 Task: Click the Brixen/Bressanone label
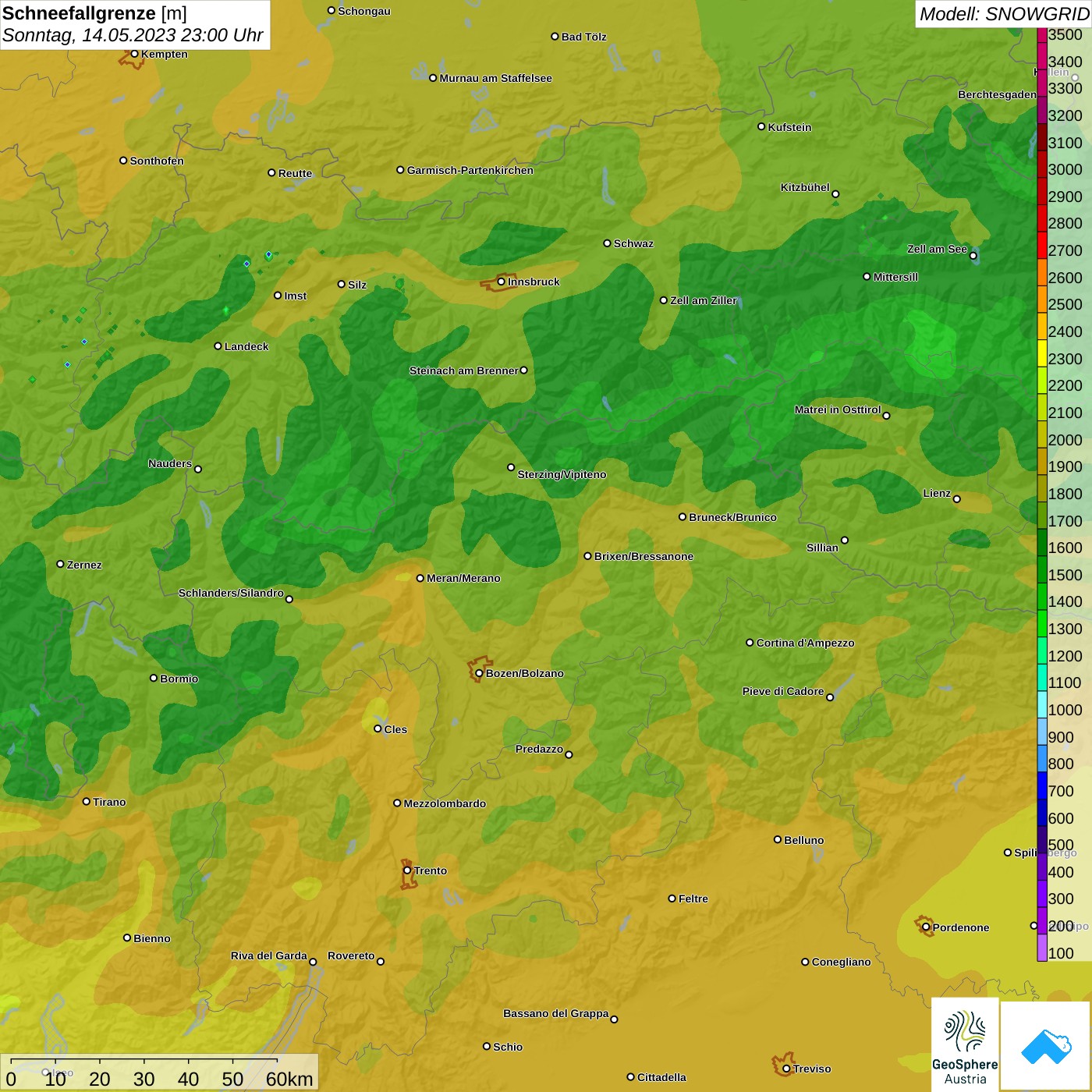[643, 556]
